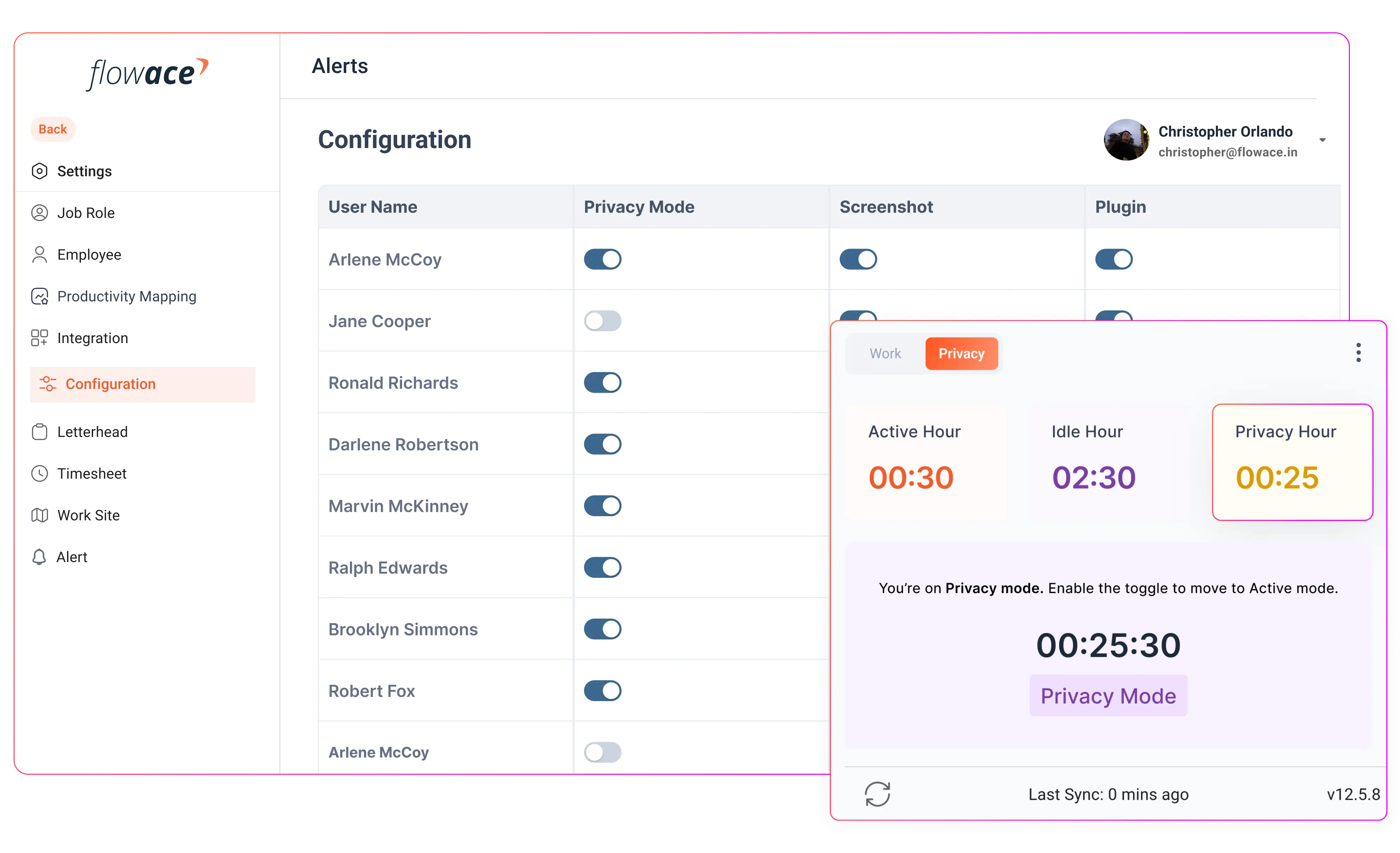Click the Idle Hour card

pyautogui.click(x=1108, y=462)
